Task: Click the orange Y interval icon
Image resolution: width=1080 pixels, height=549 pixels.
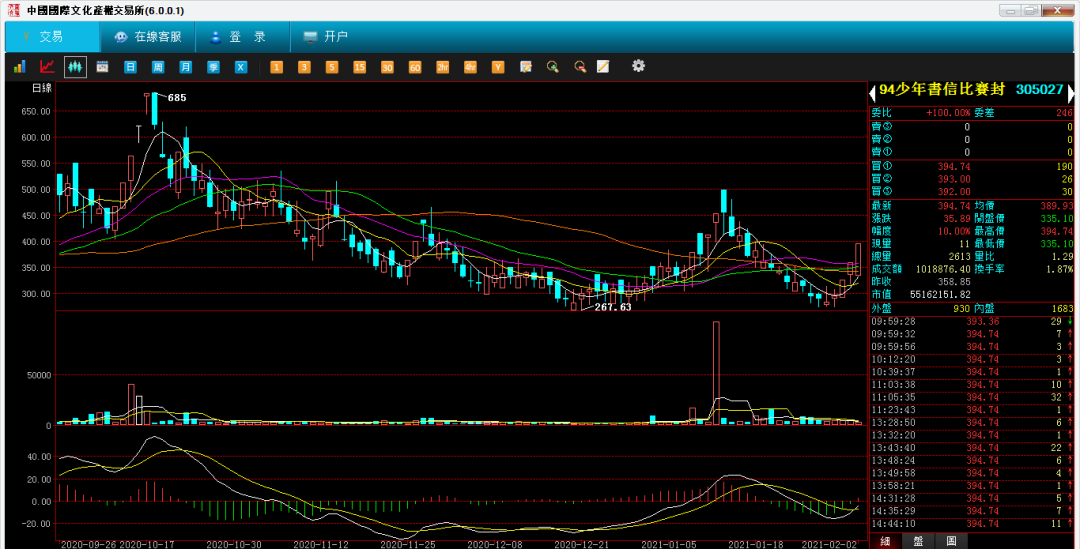Action: click(497, 67)
